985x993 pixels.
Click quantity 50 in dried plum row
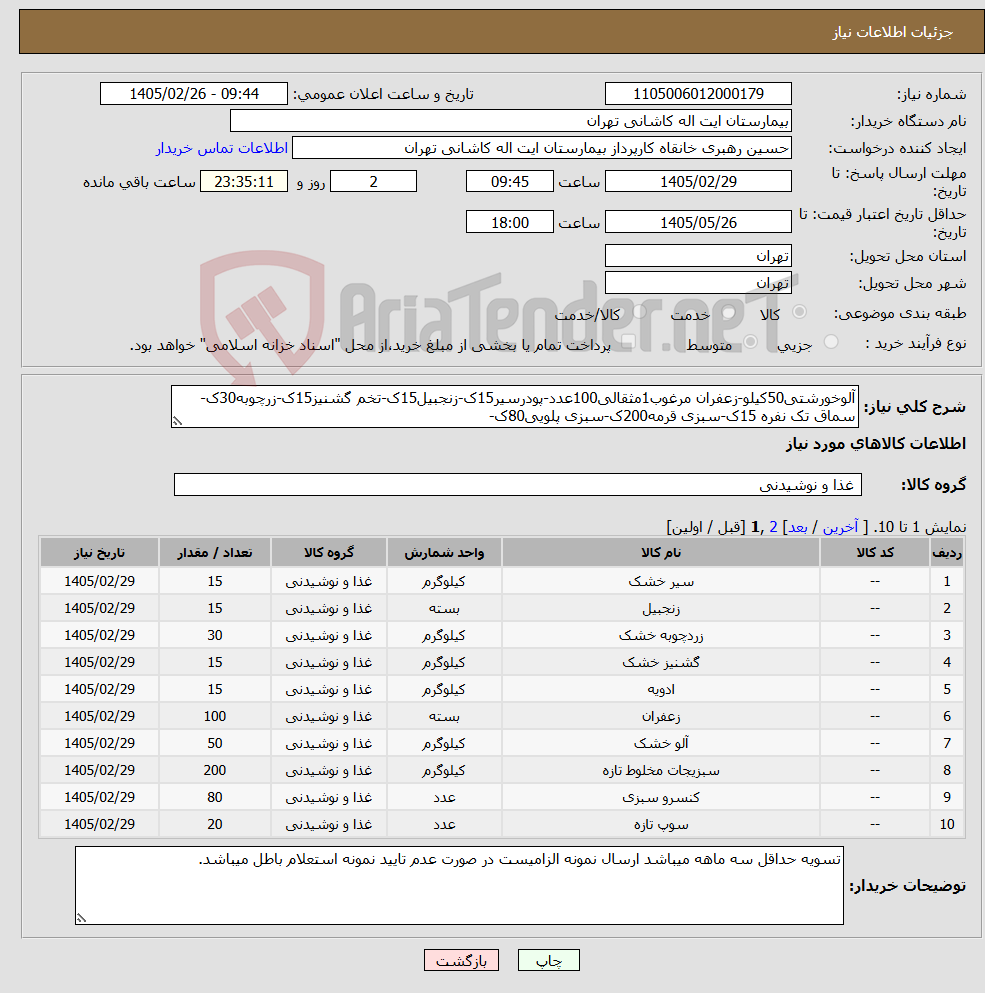tap(215, 743)
